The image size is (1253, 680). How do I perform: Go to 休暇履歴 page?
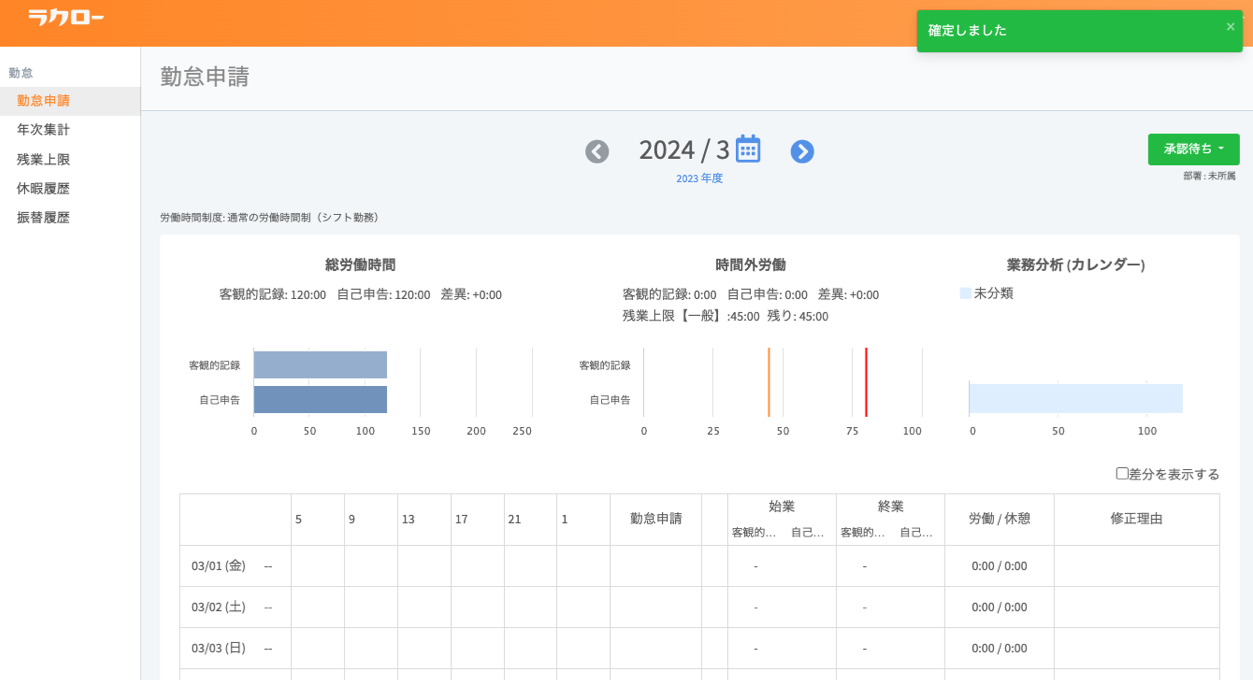pyautogui.click(x=43, y=188)
